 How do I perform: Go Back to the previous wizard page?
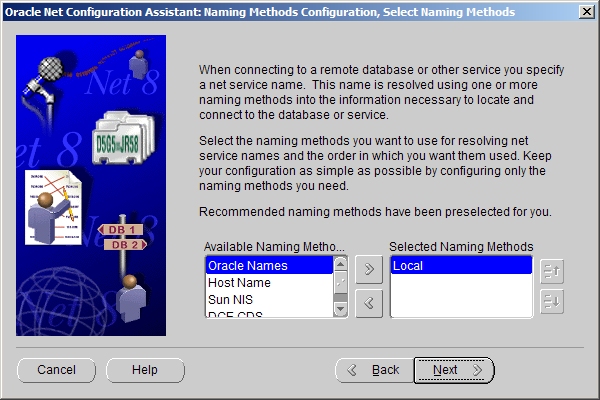(374, 370)
